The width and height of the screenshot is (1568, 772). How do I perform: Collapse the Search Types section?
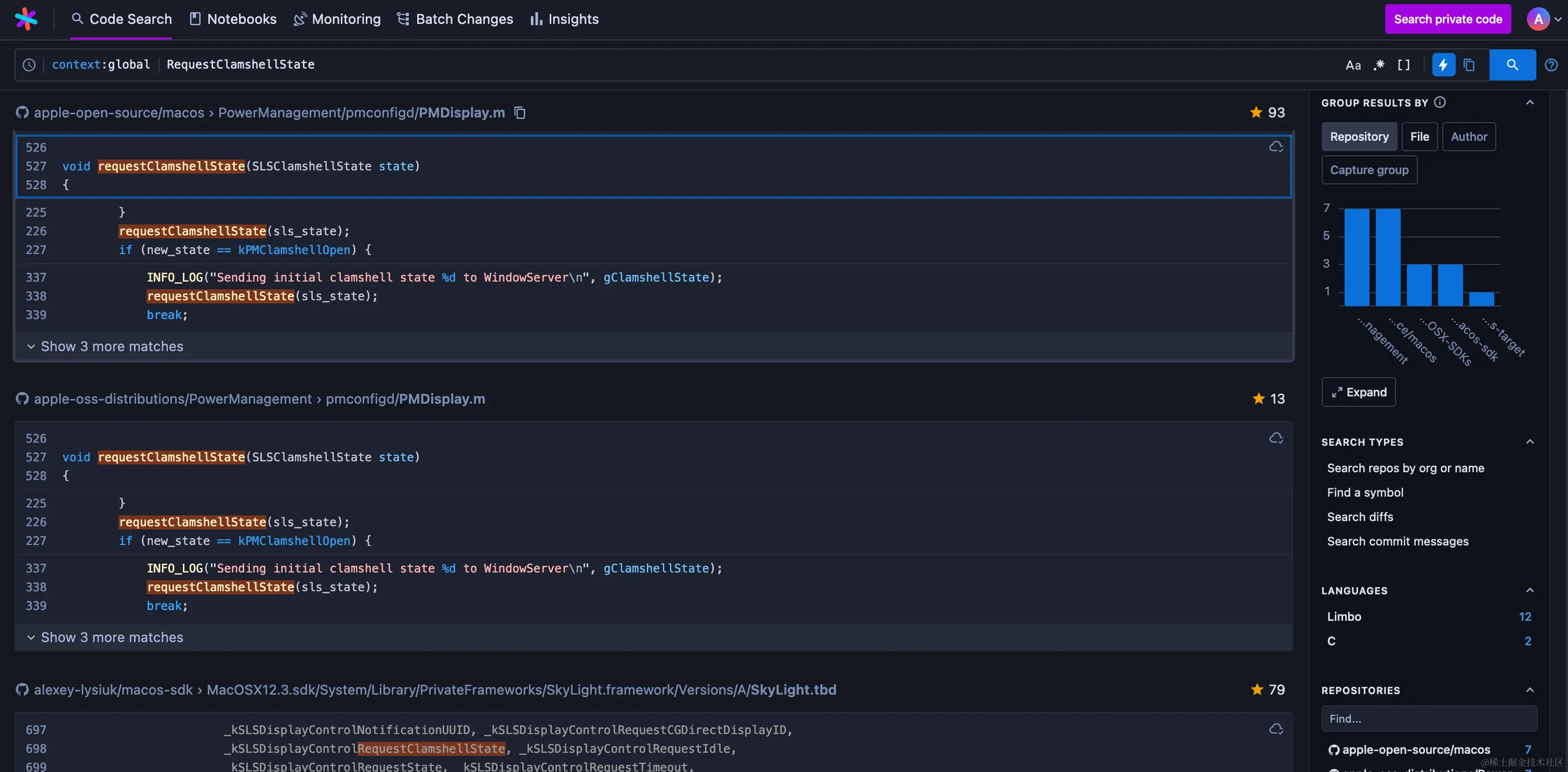[1530, 442]
